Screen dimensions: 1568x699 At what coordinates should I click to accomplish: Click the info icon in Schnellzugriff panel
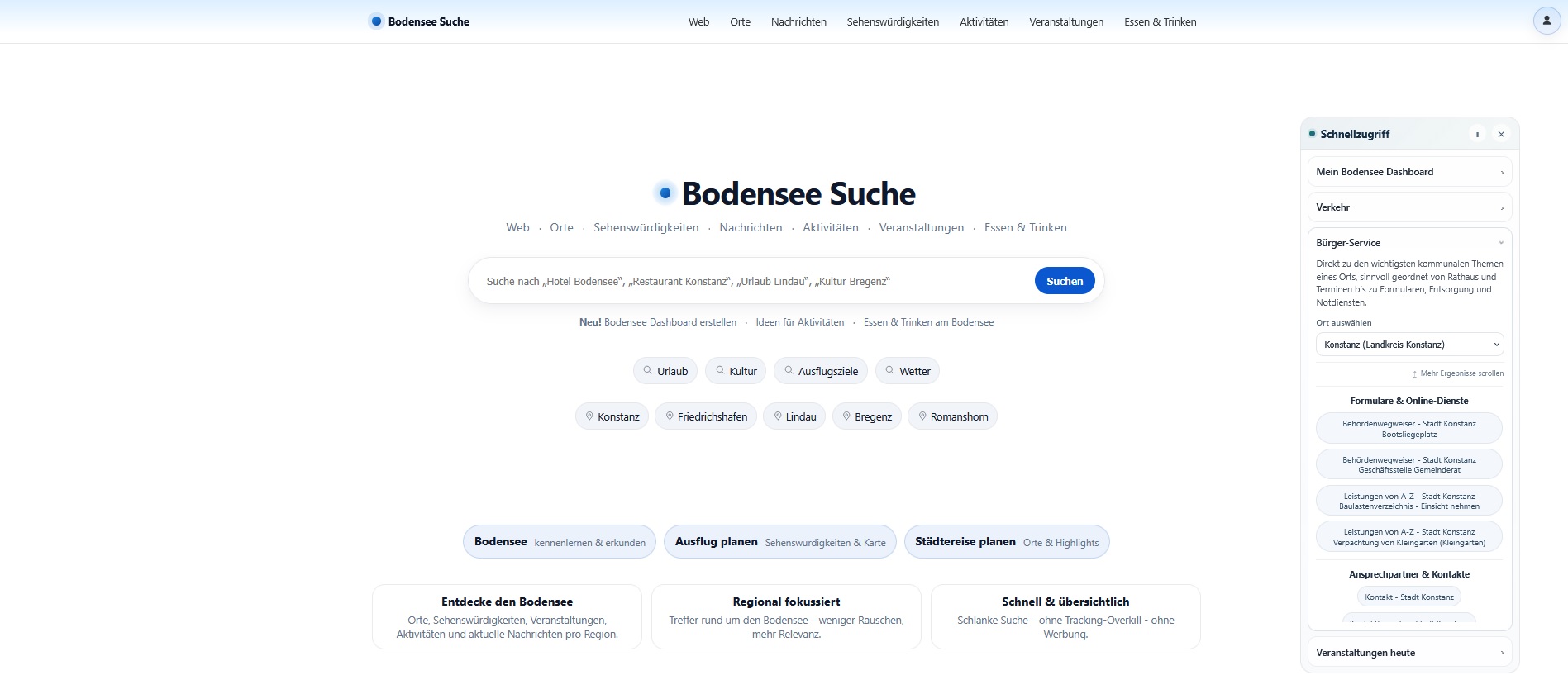coord(1477,134)
